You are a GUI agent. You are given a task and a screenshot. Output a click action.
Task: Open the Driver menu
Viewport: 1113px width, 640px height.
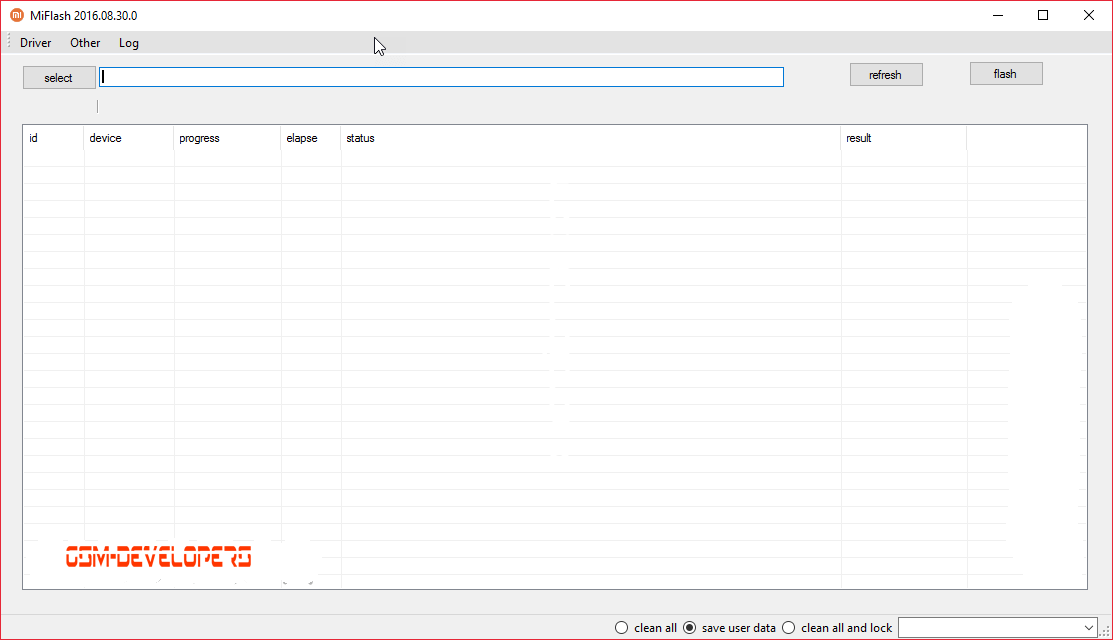click(x=35, y=43)
